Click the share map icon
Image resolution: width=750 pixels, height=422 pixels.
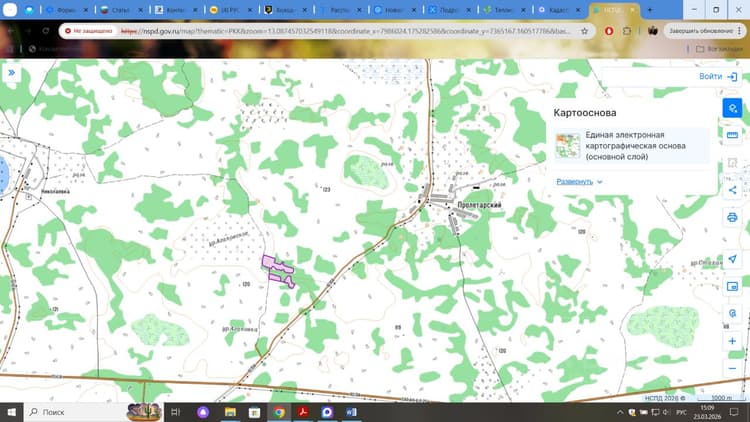coord(732,190)
